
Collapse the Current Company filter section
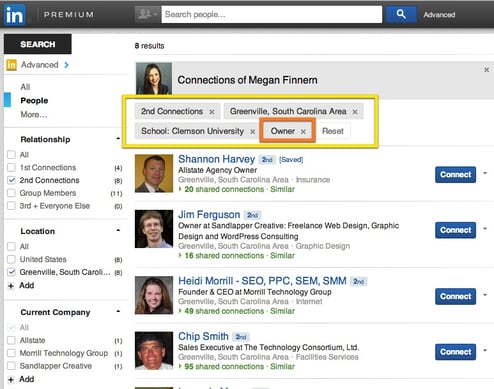[118, 311]
